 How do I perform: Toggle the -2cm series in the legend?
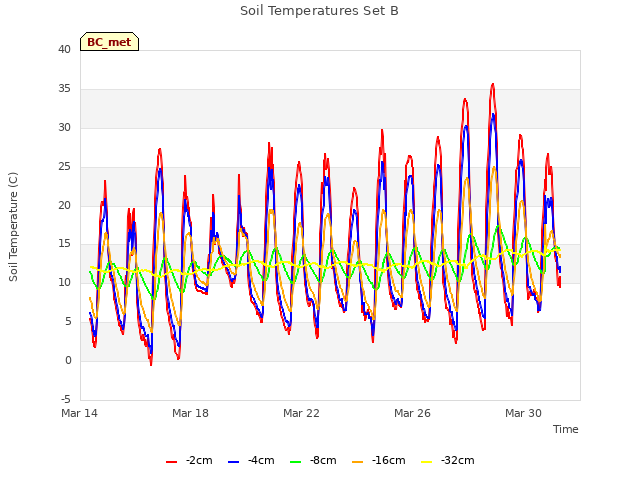[x=189, y=460]
